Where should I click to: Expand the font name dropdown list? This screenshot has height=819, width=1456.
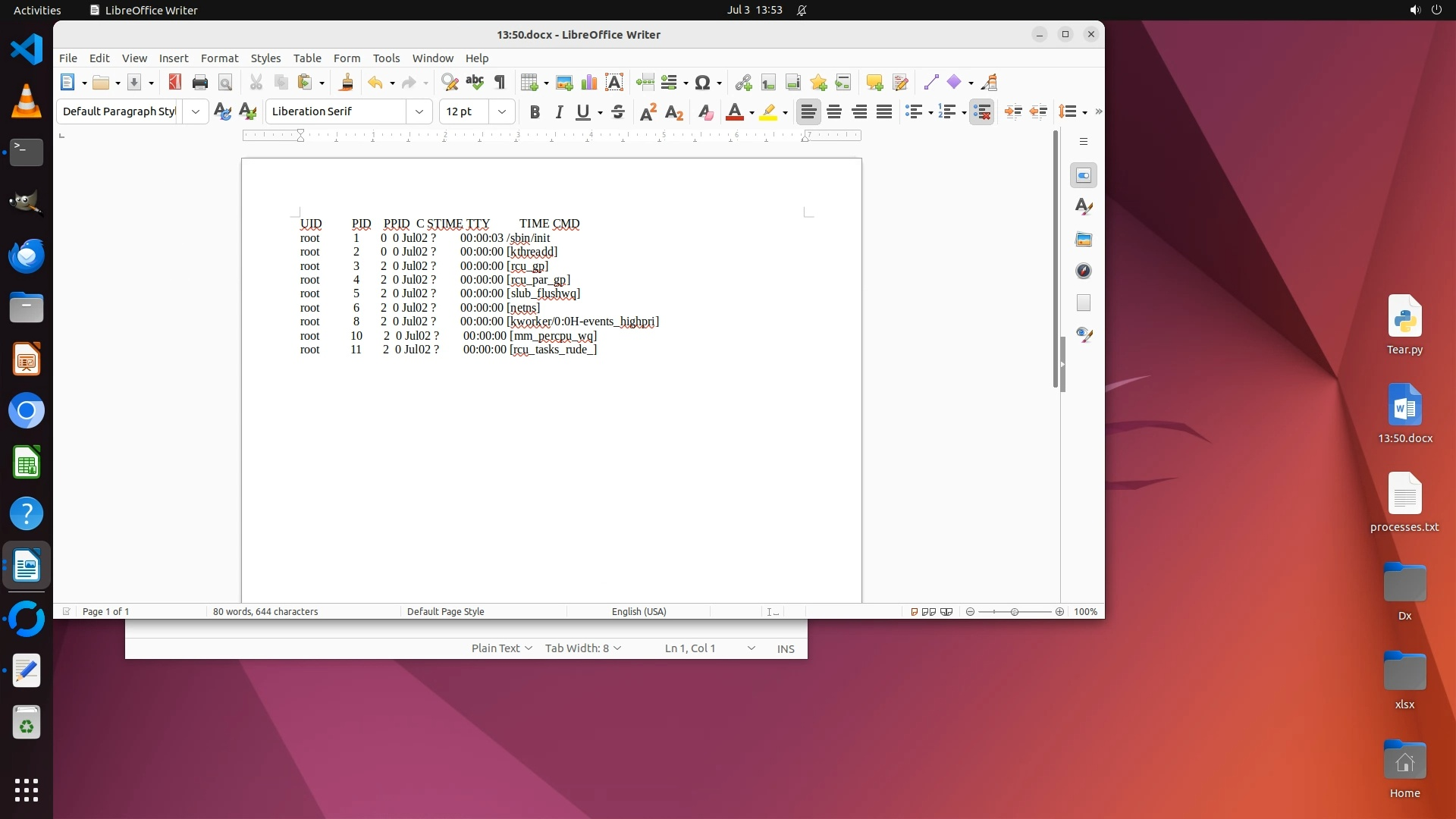click(419, 111)
